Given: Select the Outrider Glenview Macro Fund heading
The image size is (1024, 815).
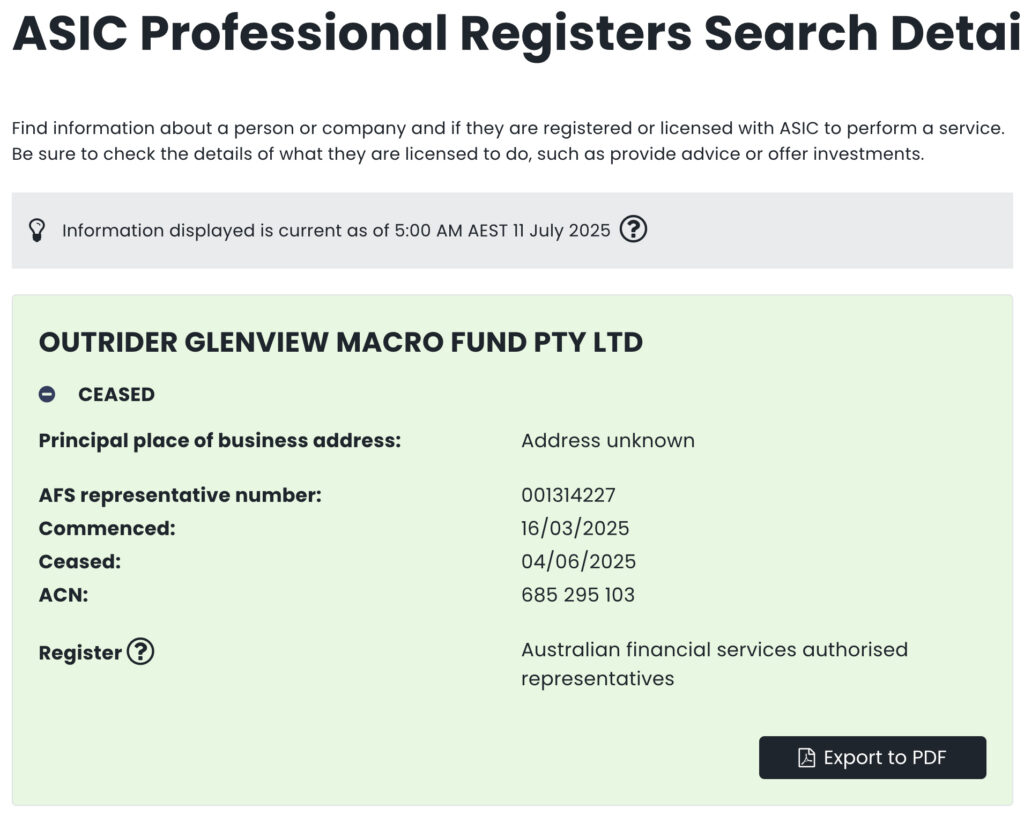Looking at the screenshot, I should (341, 342).
